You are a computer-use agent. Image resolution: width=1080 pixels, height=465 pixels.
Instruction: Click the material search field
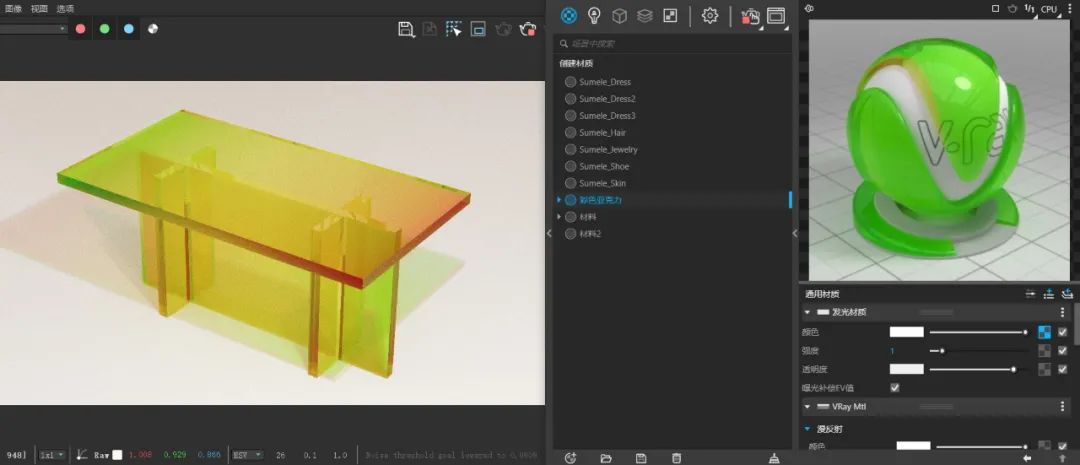672,43
